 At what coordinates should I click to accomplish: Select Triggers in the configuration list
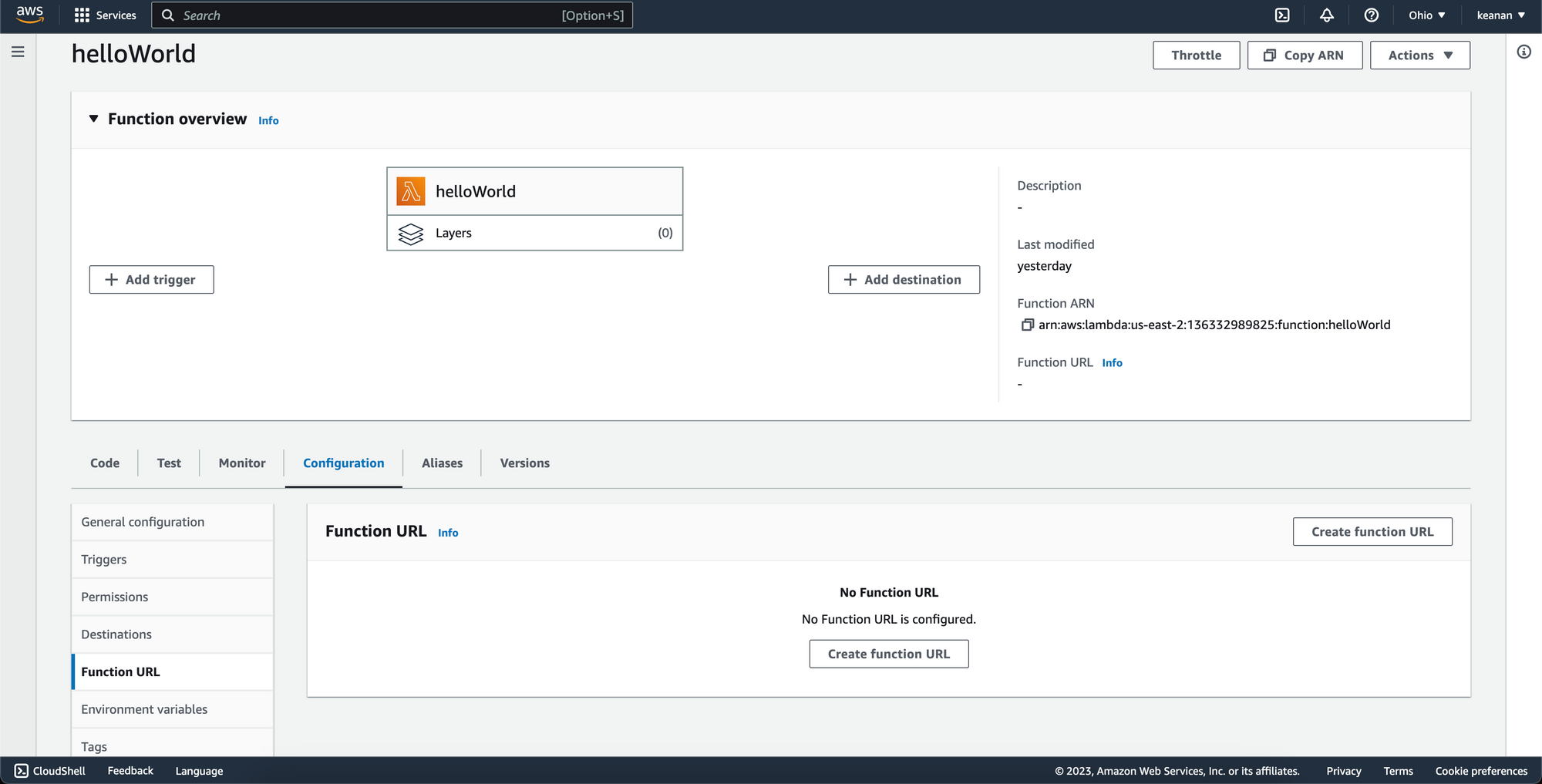[x=173, y=560]
